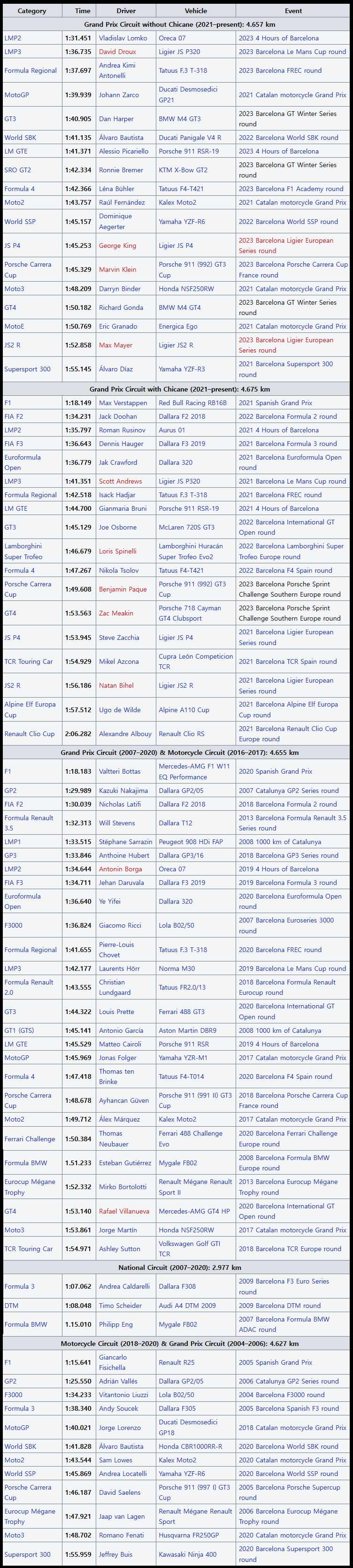353x1568 pixels.
Task: Open Ducati Desmosedici GP21 vehicle link
Action: (188, 95)
